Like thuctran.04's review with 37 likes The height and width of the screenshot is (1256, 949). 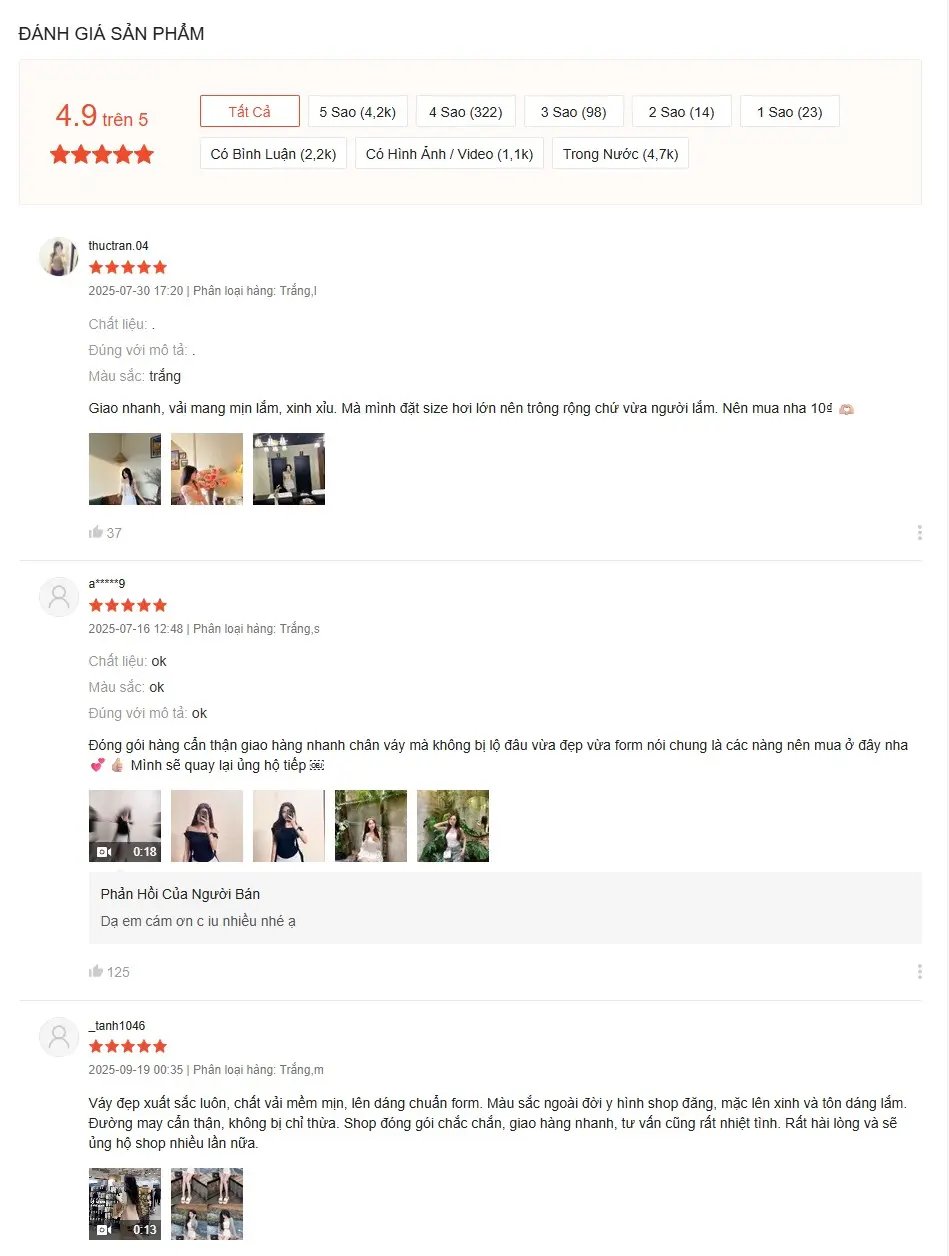click(96, 532)
